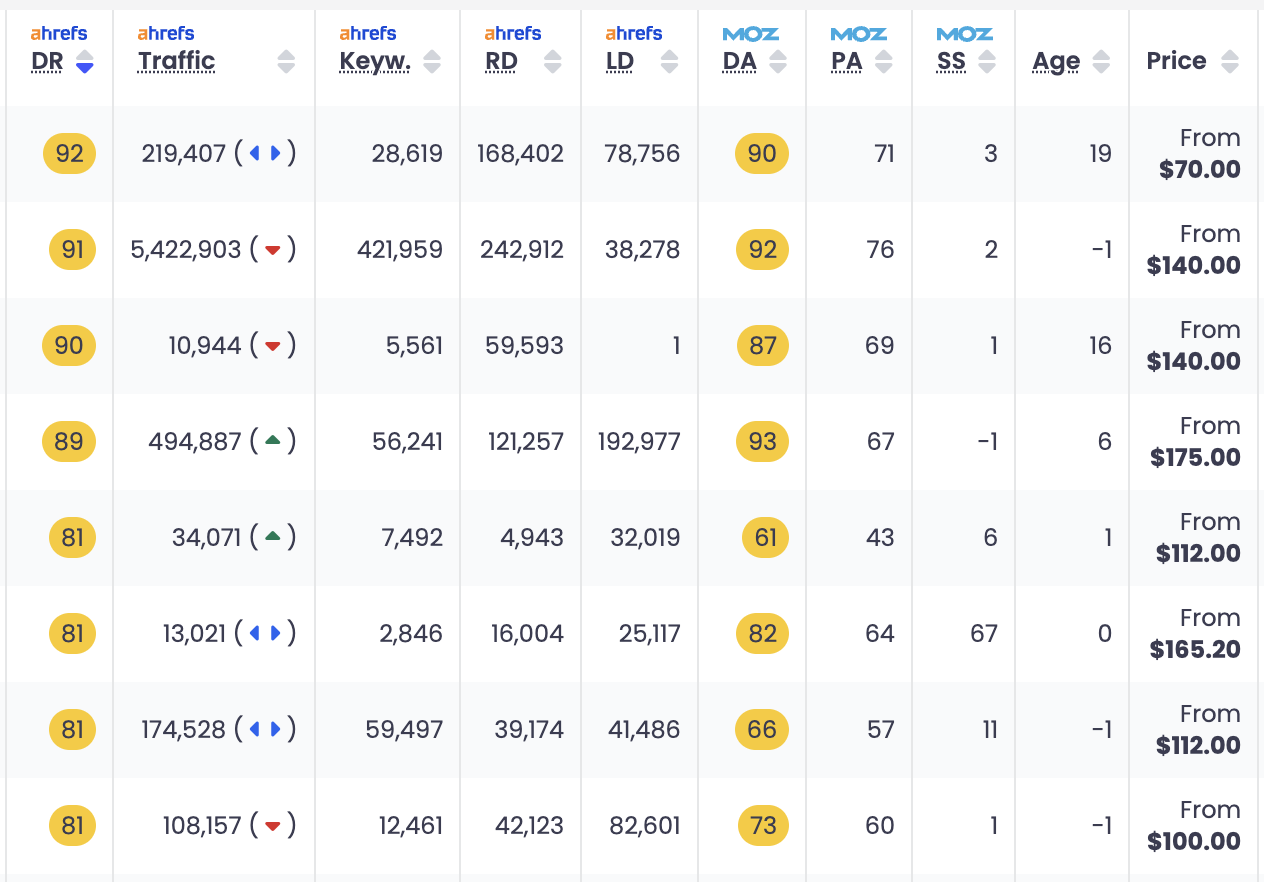The image size is (1264, 882).
Task: Click sort arrows beside PA header
Action: [883, 62]
